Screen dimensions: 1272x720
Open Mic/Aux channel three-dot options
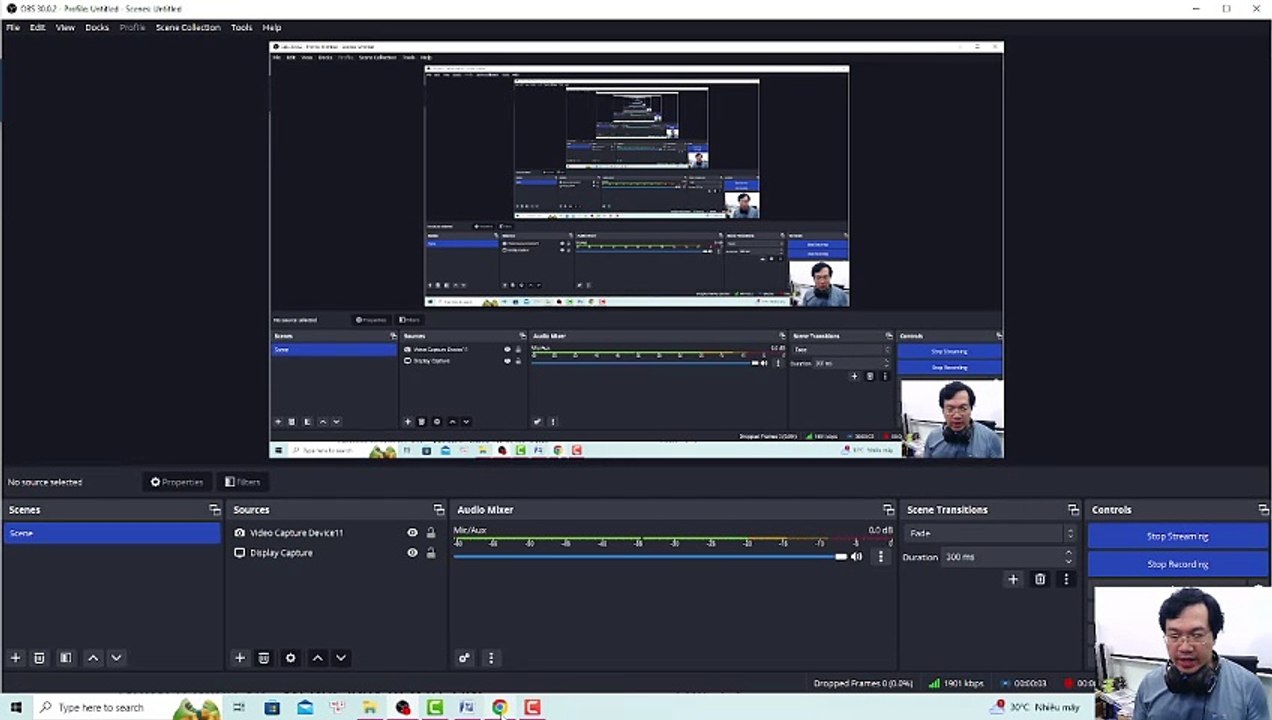click(880, 557)
